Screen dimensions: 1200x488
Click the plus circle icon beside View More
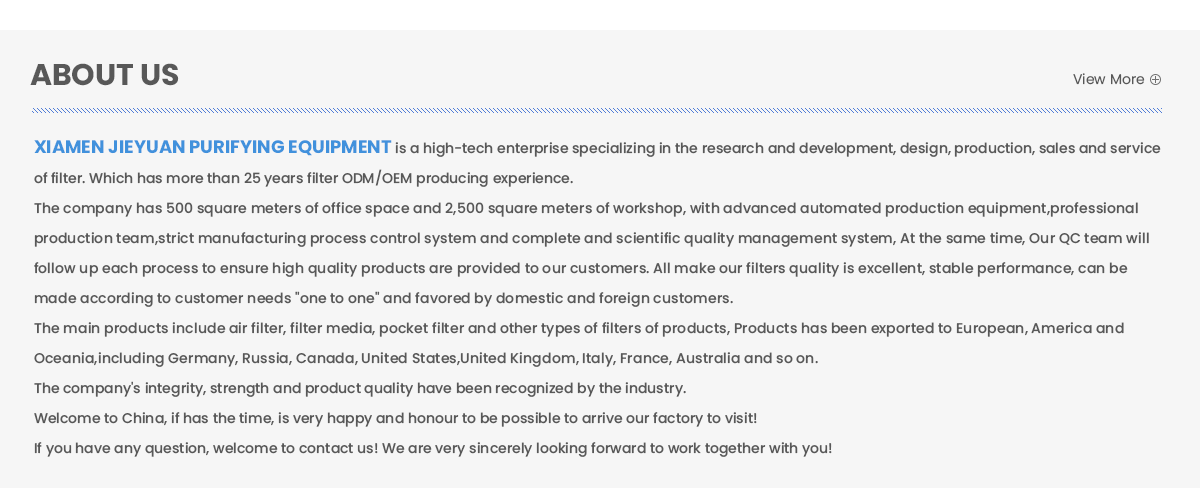(x=1155, y=80)
